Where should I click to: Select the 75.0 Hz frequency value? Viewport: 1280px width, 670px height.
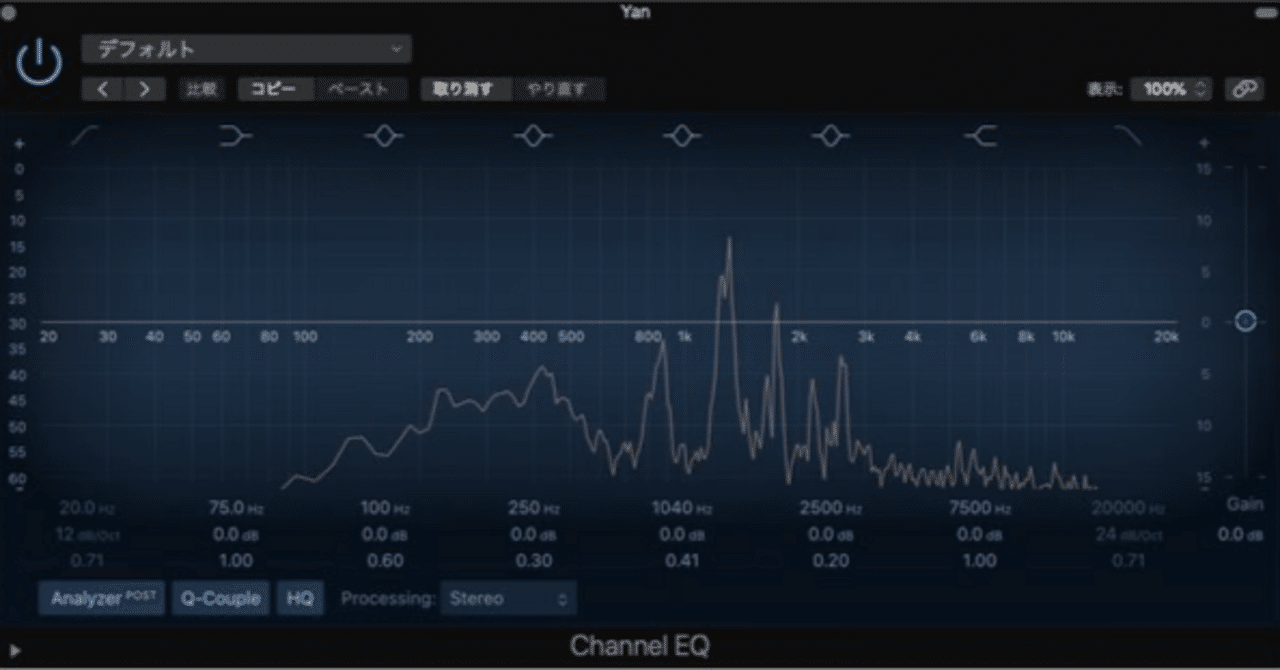click(x=235, y=508)
